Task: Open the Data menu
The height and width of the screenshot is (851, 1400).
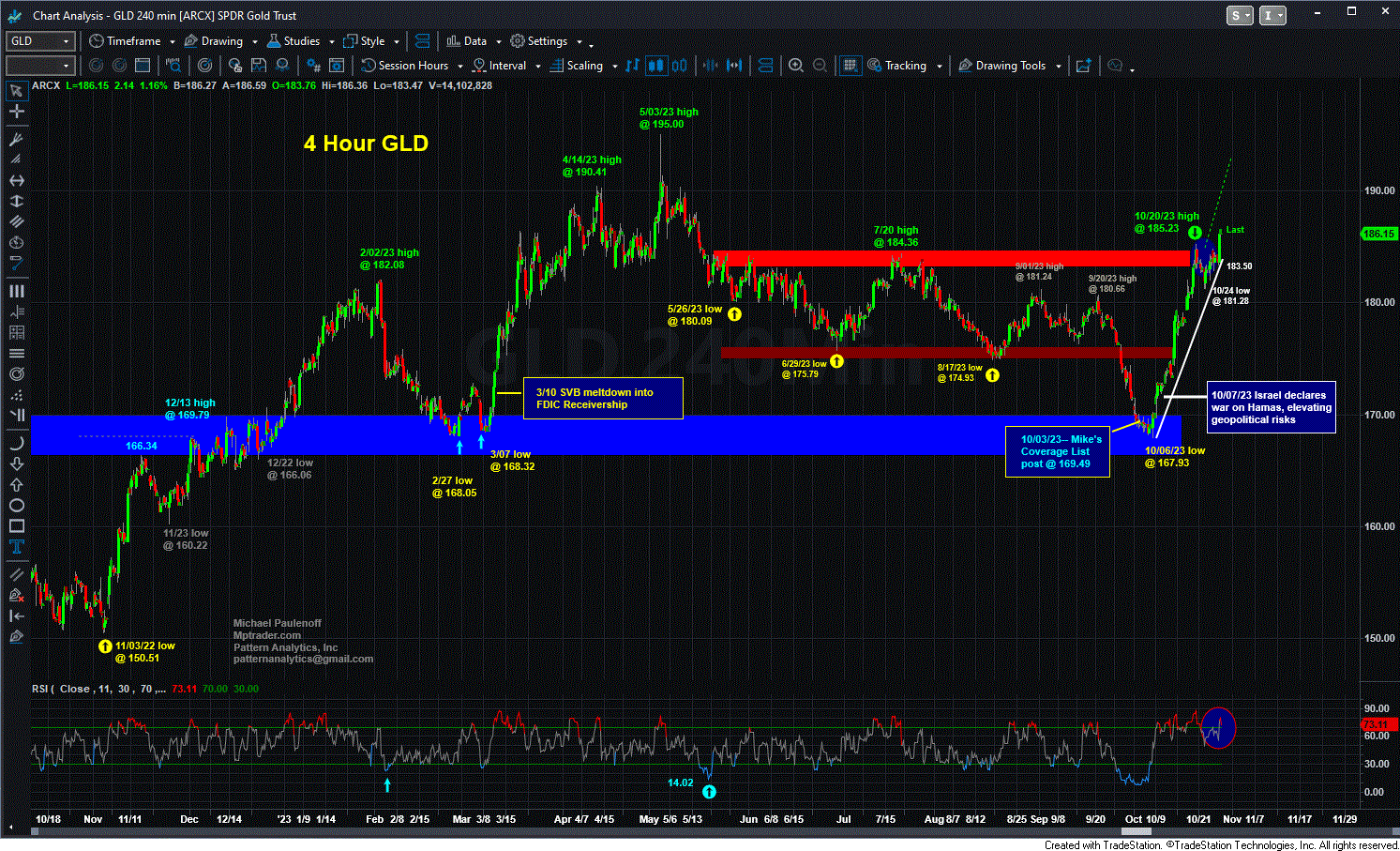Action: 467,41
